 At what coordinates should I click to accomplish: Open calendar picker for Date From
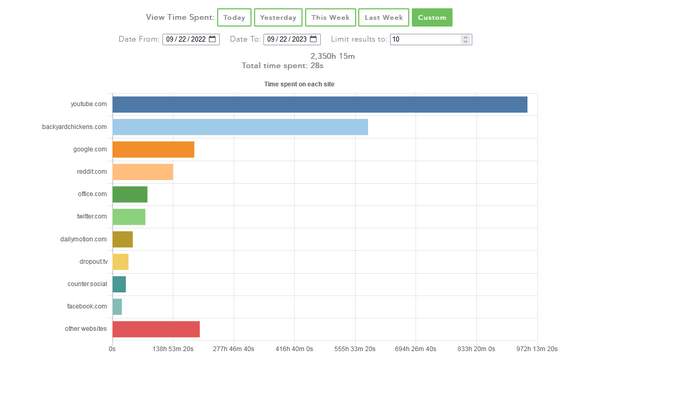click(x=212, y=39)
